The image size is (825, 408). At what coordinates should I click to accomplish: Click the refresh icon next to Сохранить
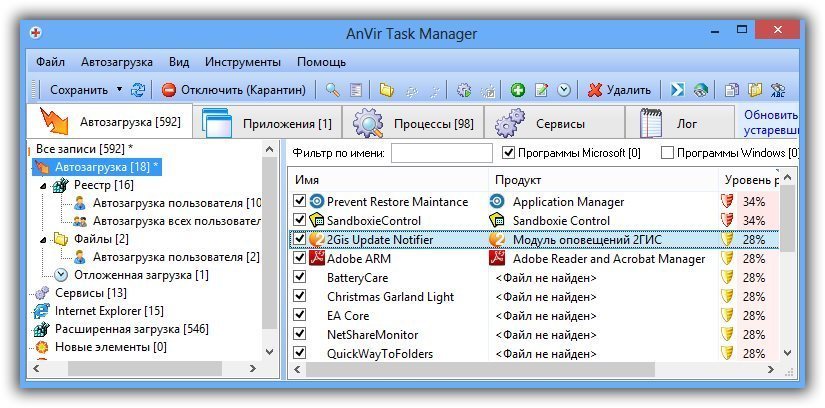tap(138, 90)
